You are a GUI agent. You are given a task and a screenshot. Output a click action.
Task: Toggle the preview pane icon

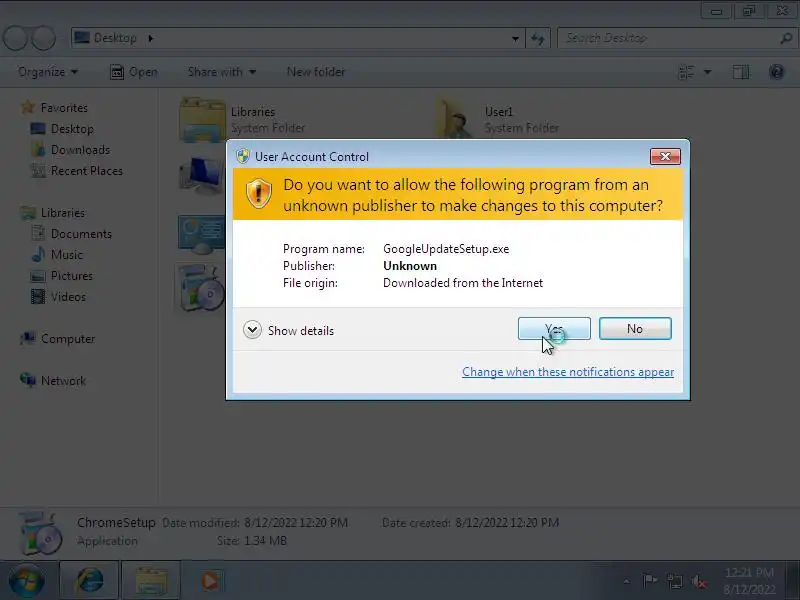tap(741, 72)
